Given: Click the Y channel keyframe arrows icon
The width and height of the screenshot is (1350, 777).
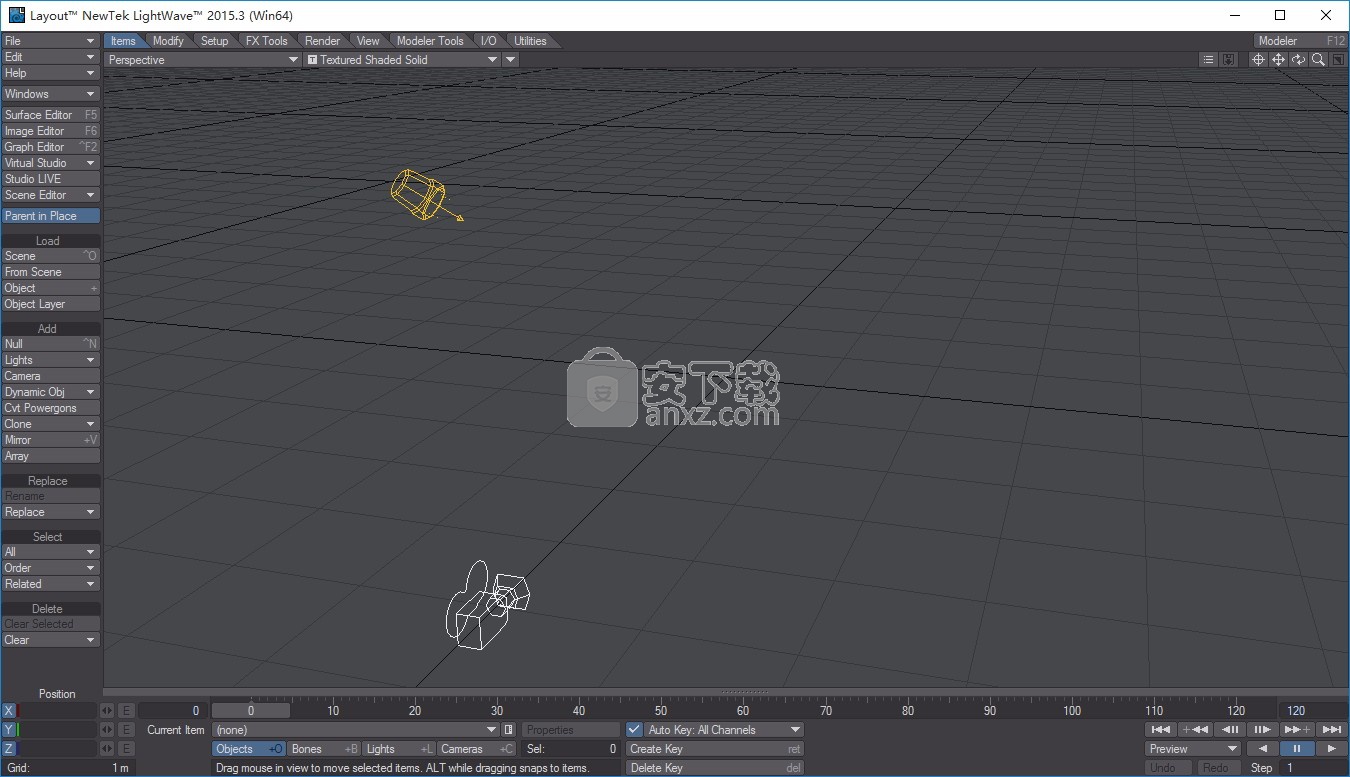Looking at the screenshot, I should (x=108, y=729).
